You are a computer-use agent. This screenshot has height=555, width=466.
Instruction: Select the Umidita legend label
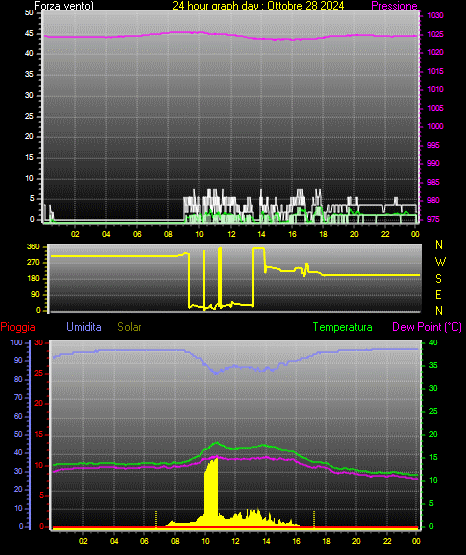coord(84,327)
